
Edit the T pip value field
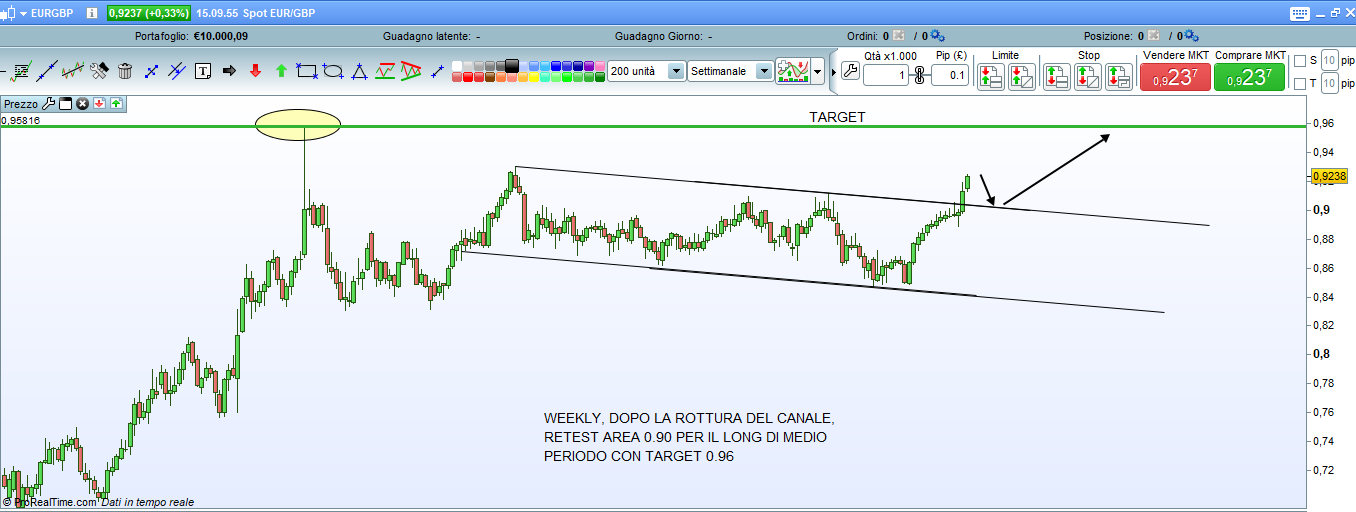[x=1330, y=84]
